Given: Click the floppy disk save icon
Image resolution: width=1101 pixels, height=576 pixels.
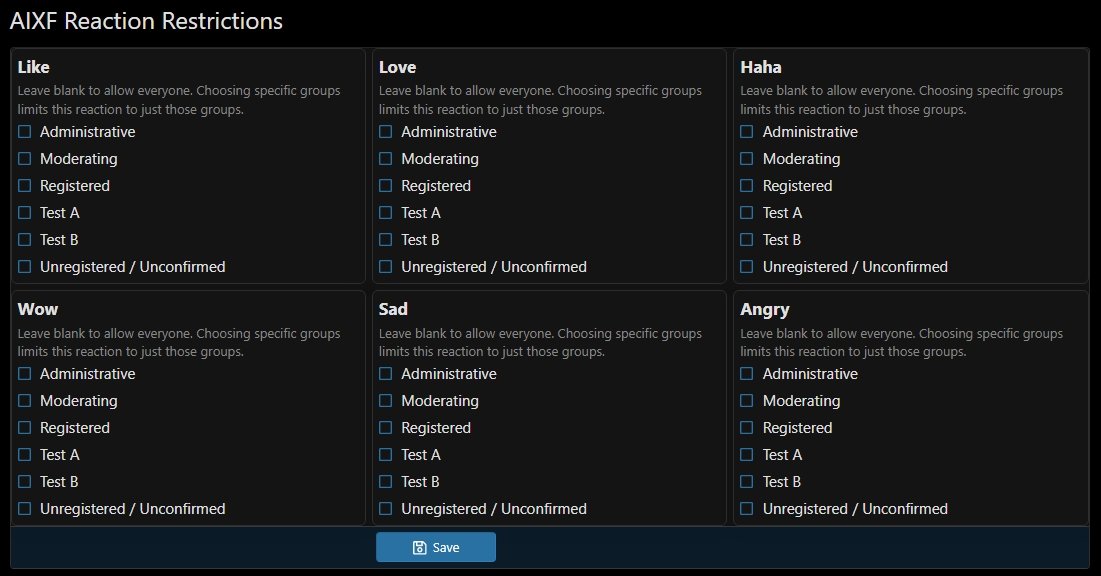Looking at the screenshot, I should (x=420, y=548).
